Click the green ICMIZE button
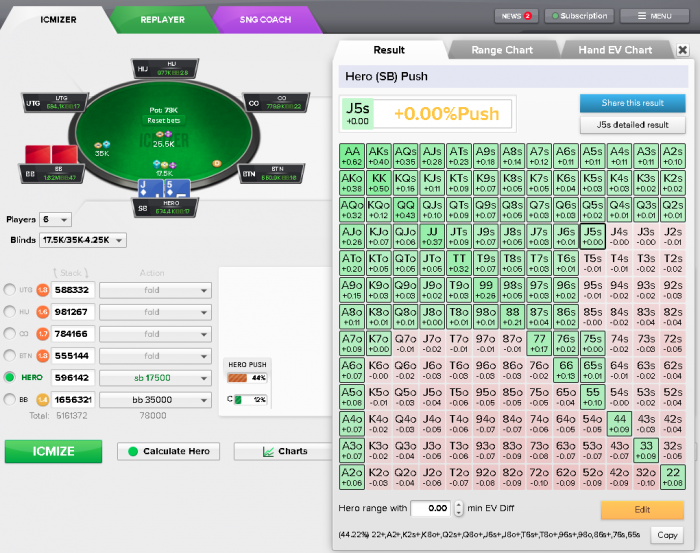This screenshot has height=553, width=700. pyautogui.click(x=54, y=451)
